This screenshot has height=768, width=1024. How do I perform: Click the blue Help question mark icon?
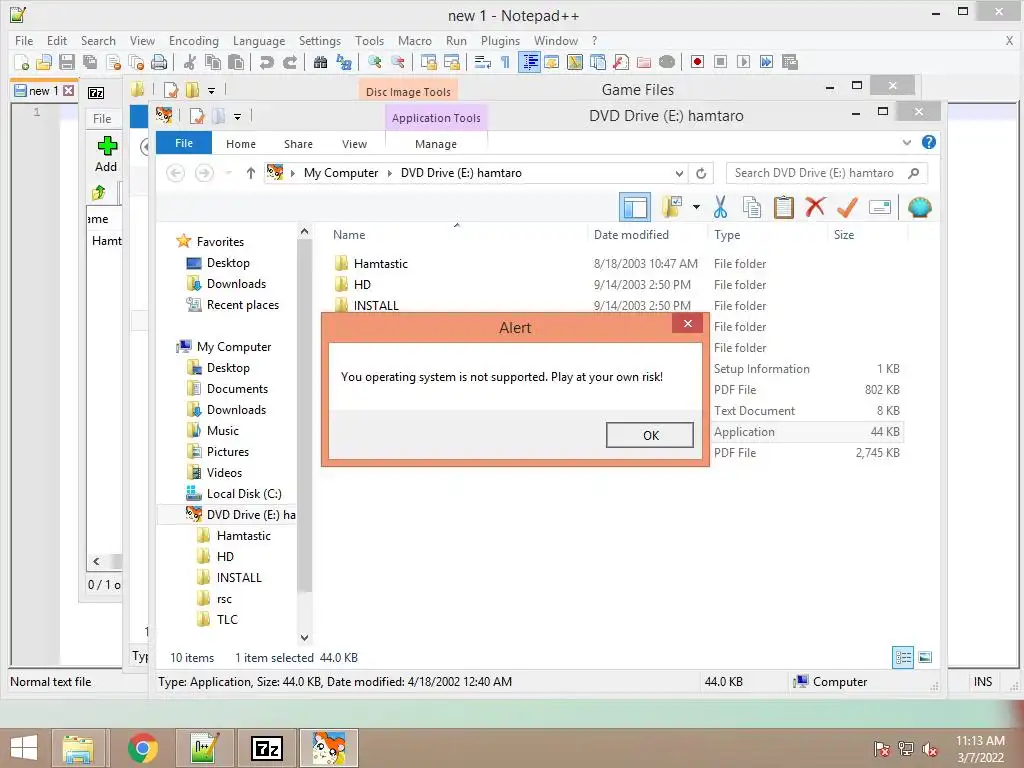[x=929, y=142]
